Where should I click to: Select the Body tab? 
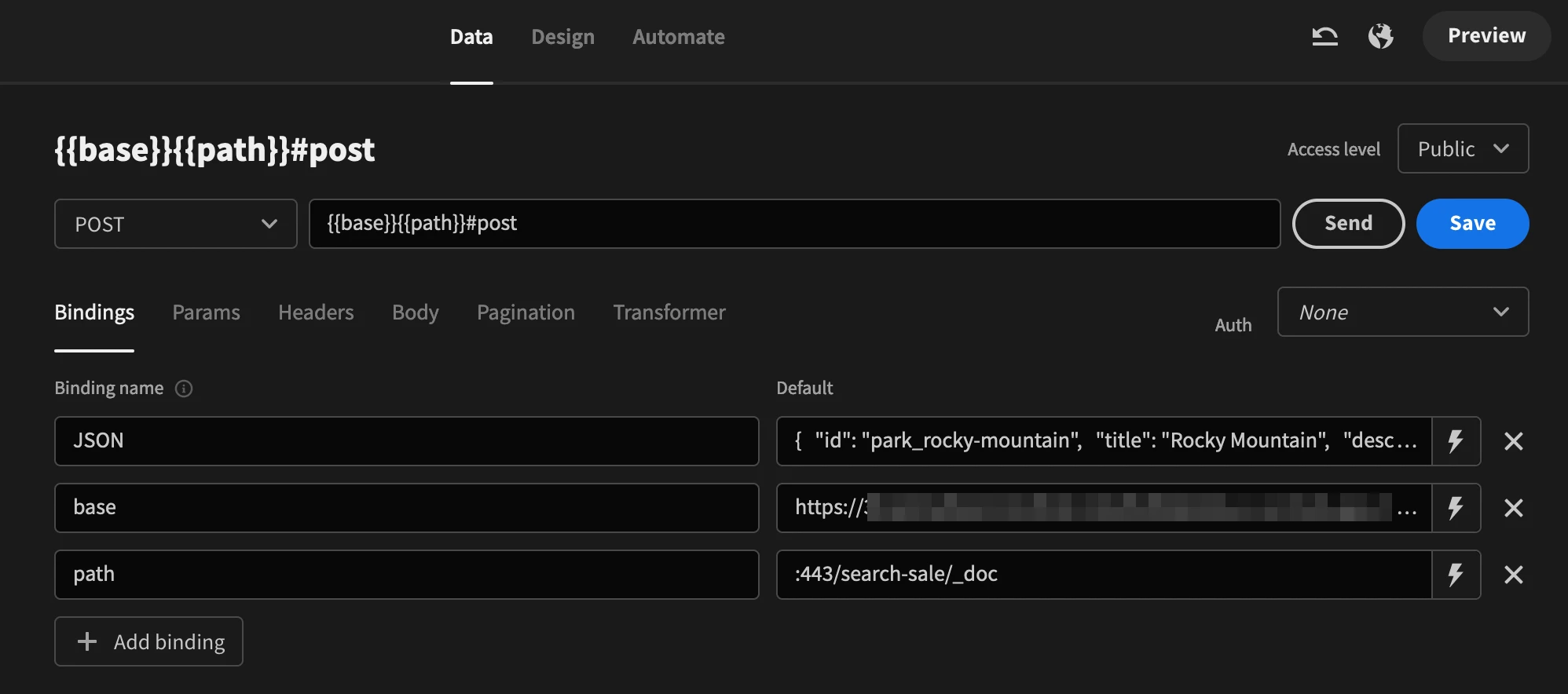pyautogui.click(x=415, y=312)
